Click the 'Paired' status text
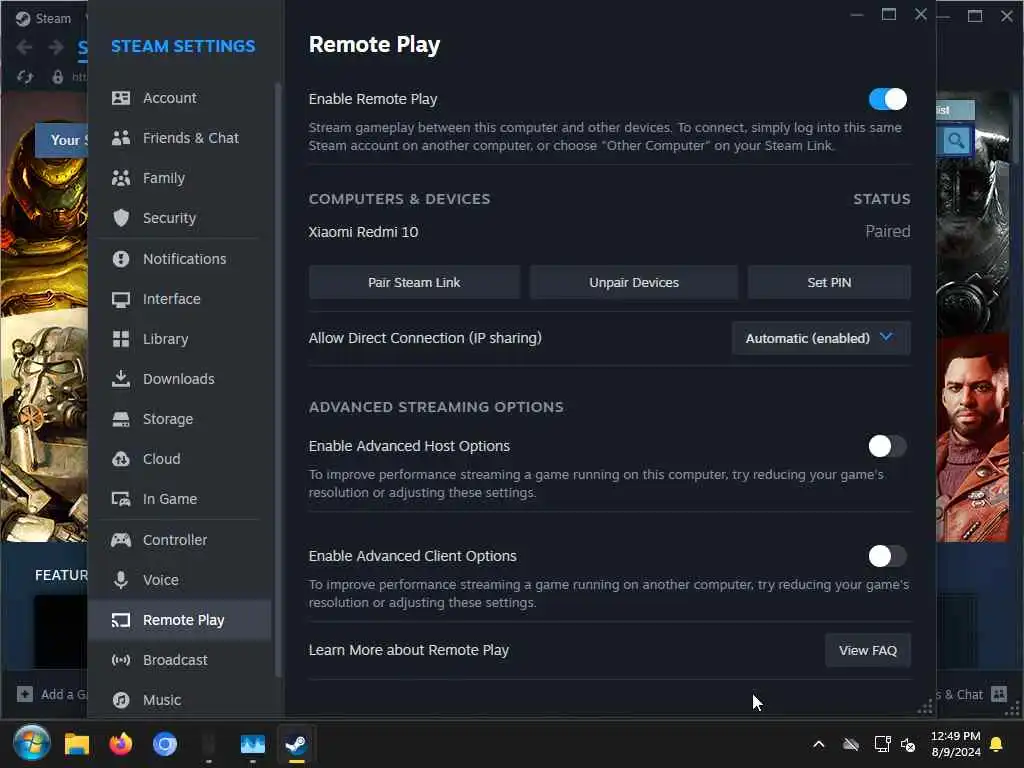The height and width of the screenshot is (768, 1024). pos(888,232)
